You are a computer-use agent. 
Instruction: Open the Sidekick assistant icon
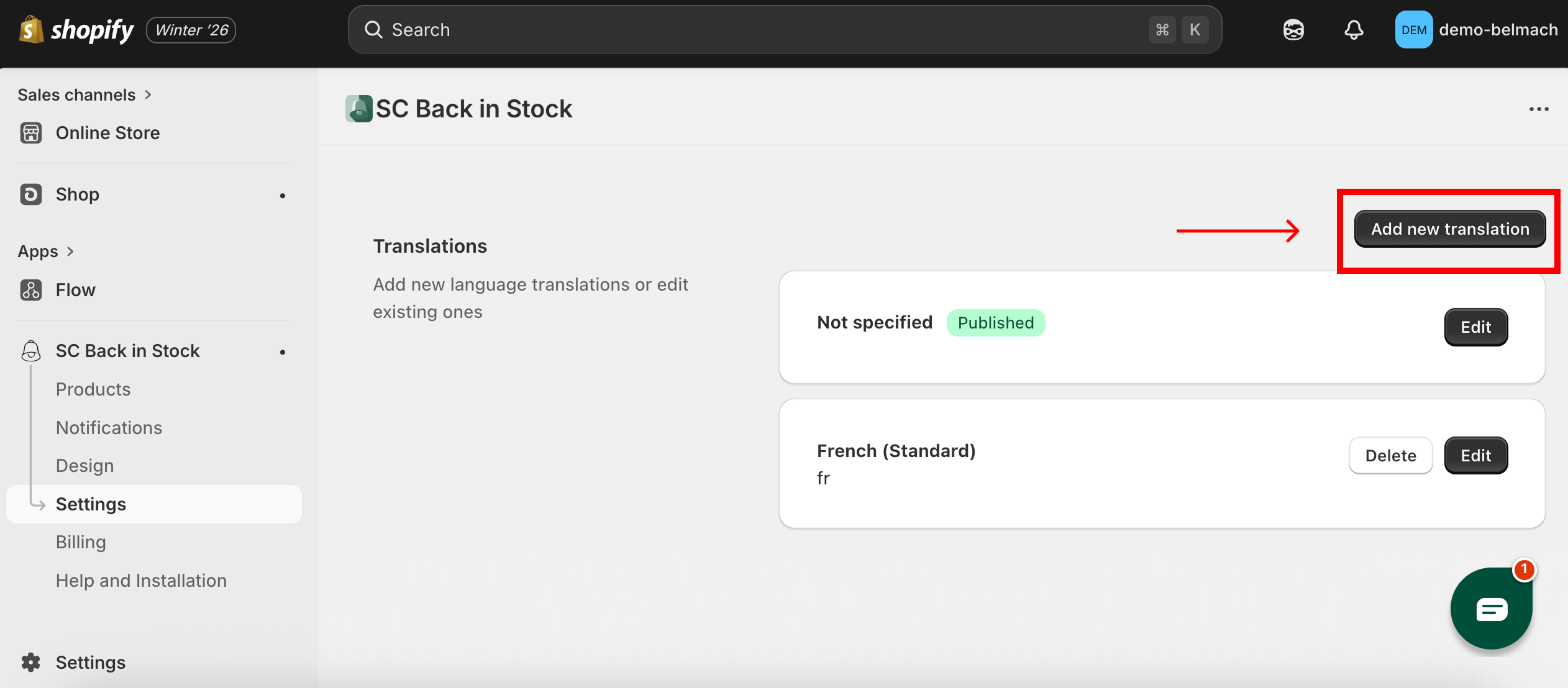1293,30
